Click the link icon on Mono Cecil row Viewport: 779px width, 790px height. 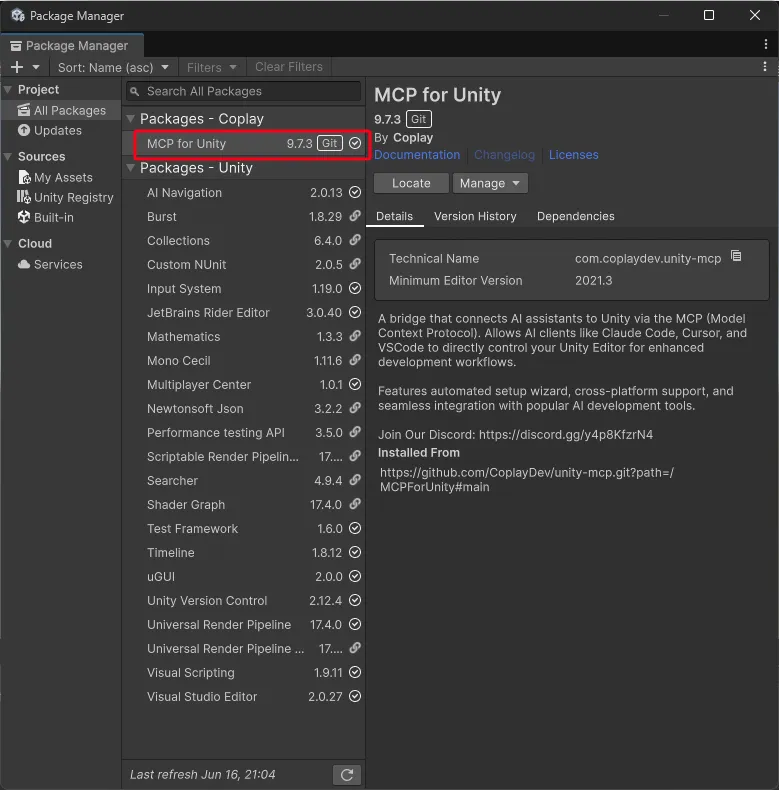[355, 361]
